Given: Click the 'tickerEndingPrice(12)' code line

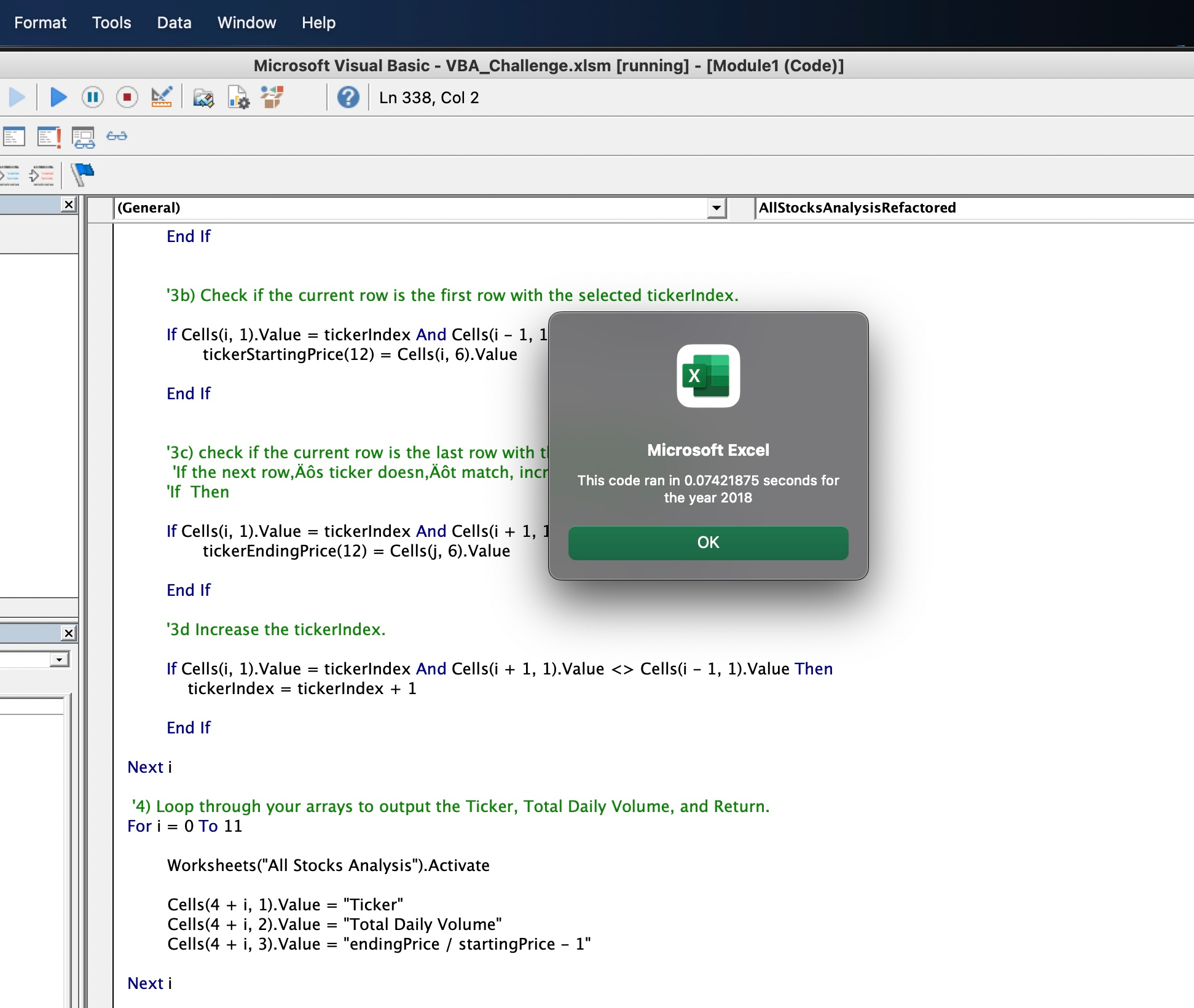Looking at the screenshot, I should (356, 551).
